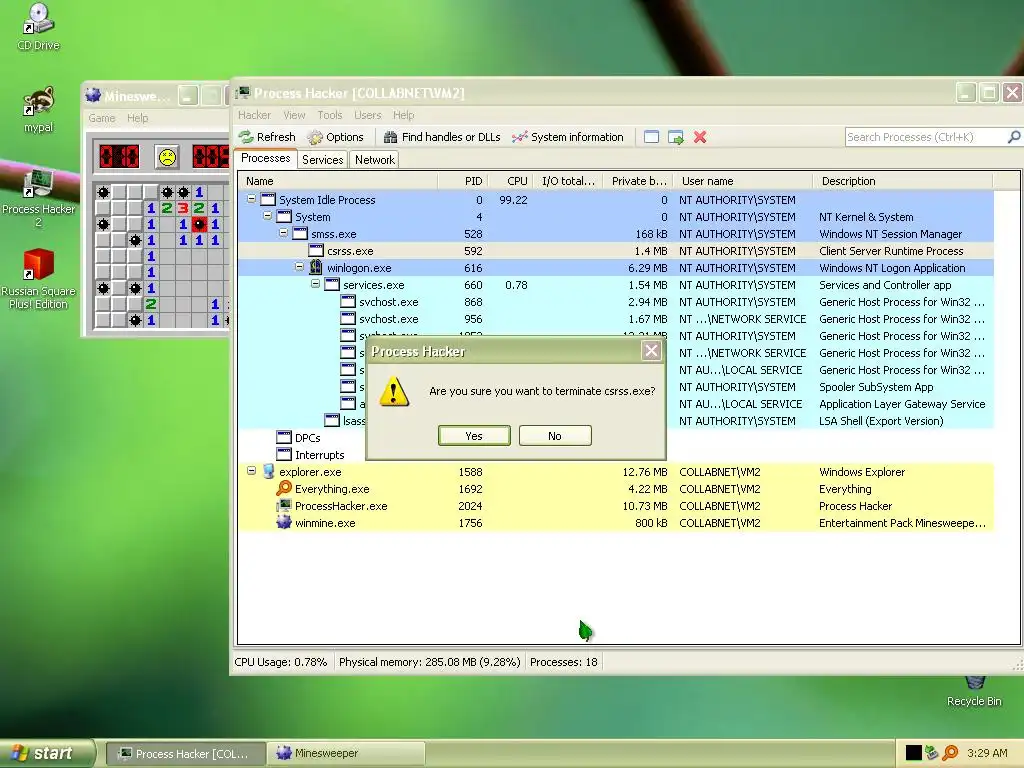Viewport: 1024px width, 768px height.
Task: Sort by the PID column header
Action: tap(462, 182)
